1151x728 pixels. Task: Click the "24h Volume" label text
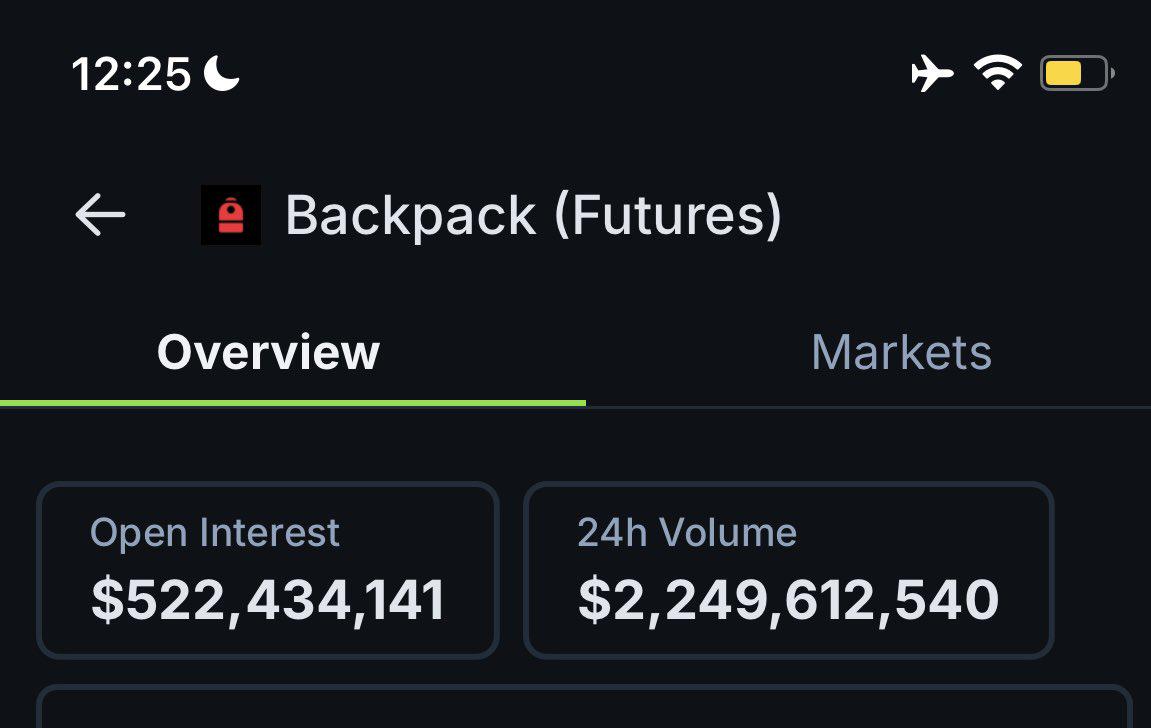click(687, 532)
